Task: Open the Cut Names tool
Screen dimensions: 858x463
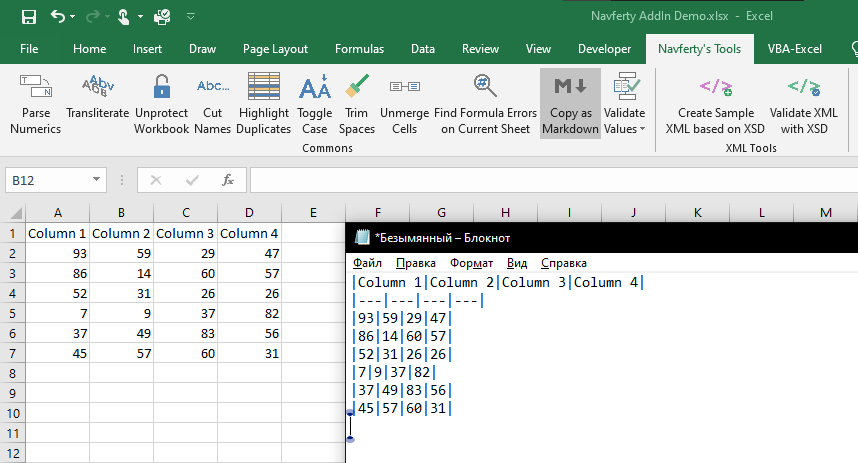Action: pos(212,103)
